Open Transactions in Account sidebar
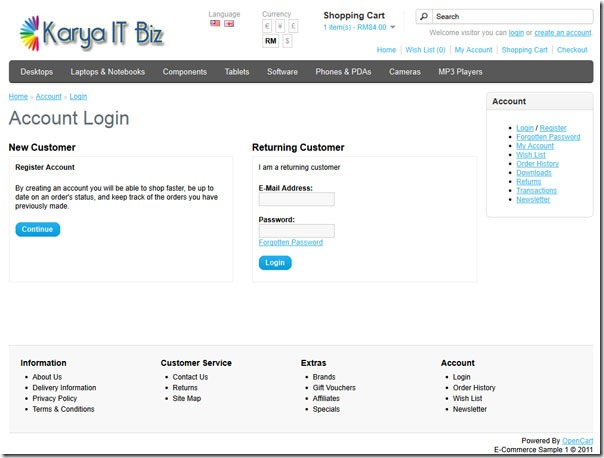 click(x=537, y=191)
